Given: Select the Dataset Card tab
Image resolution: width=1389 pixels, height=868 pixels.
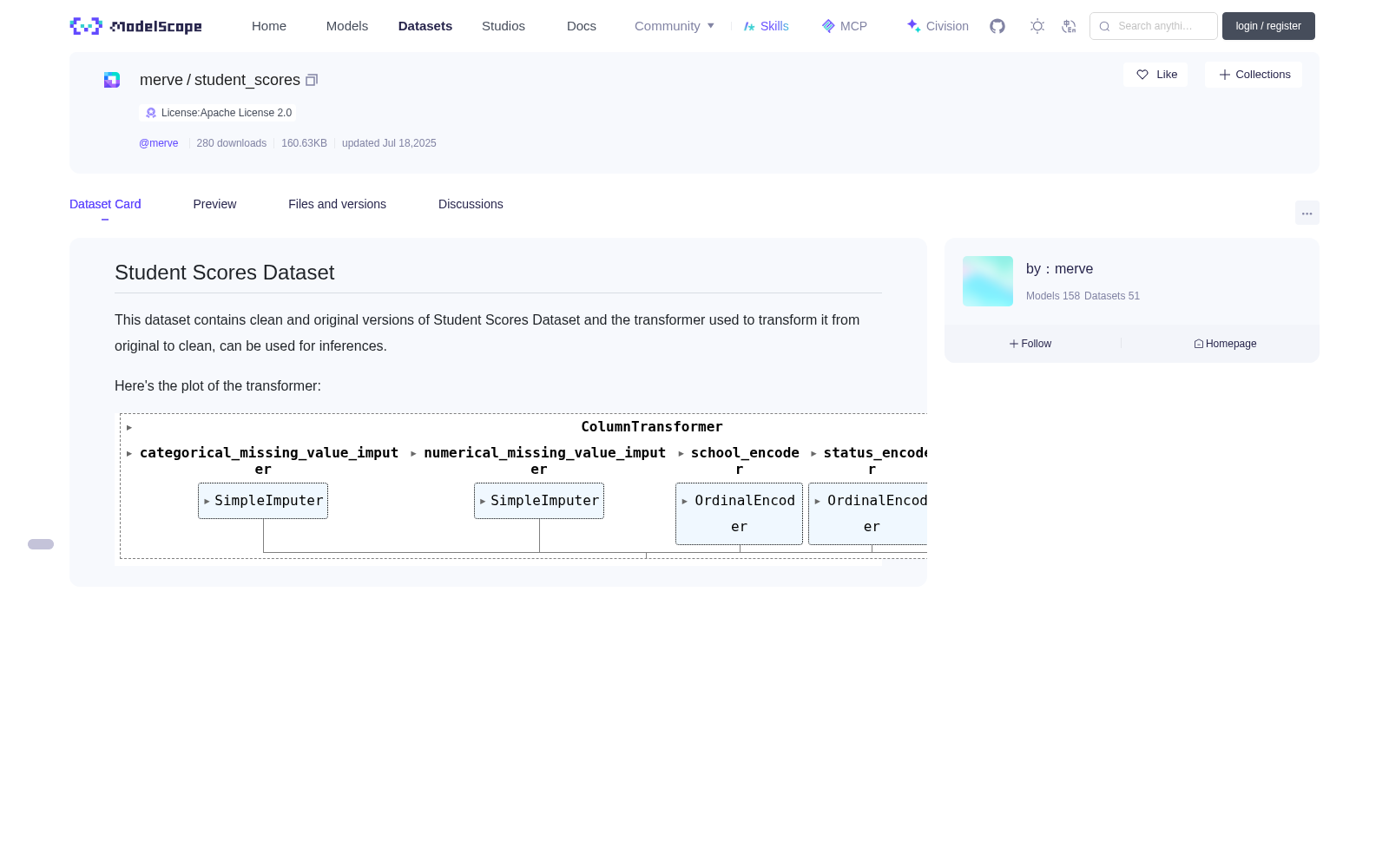Looking at the screenshot, I should [x=105, y=204].
